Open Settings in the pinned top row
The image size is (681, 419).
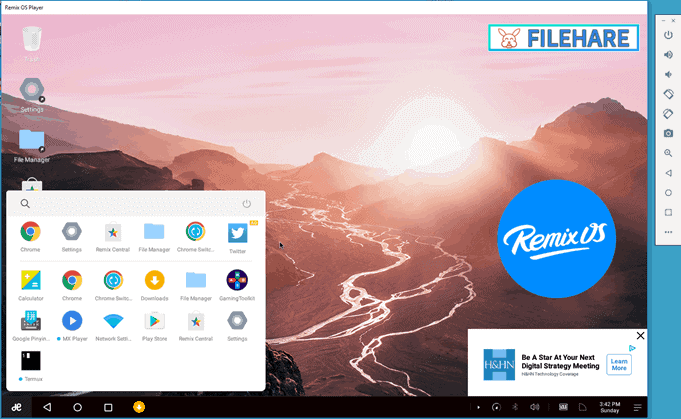[x=72, y=232]
